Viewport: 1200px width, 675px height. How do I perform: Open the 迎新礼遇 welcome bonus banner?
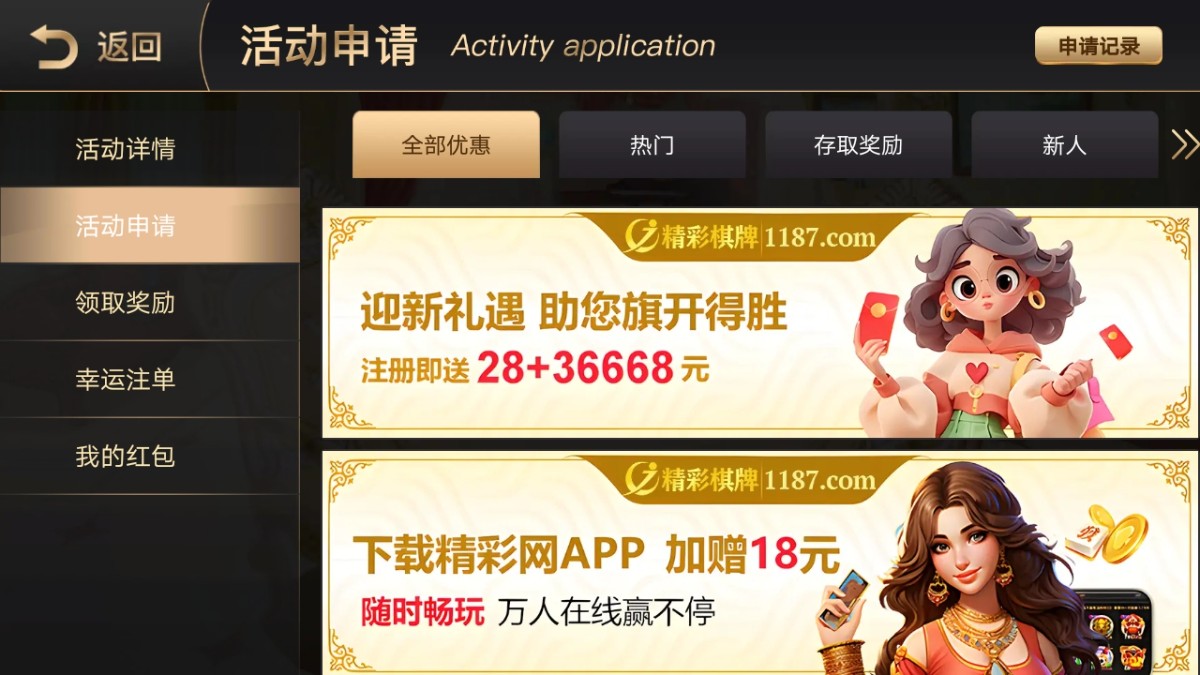pyautogui.click(x=760, y=323)
